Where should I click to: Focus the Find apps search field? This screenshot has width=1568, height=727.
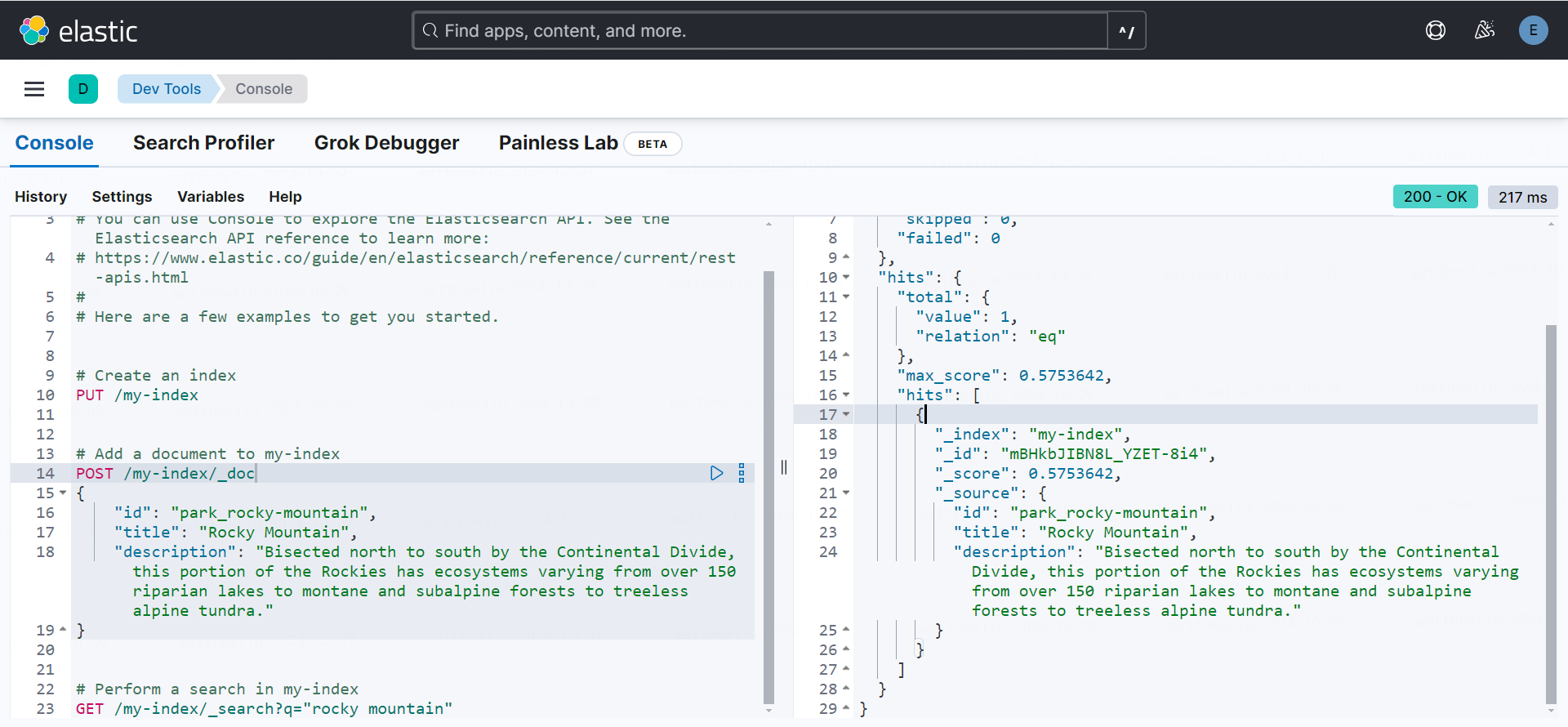759,31
